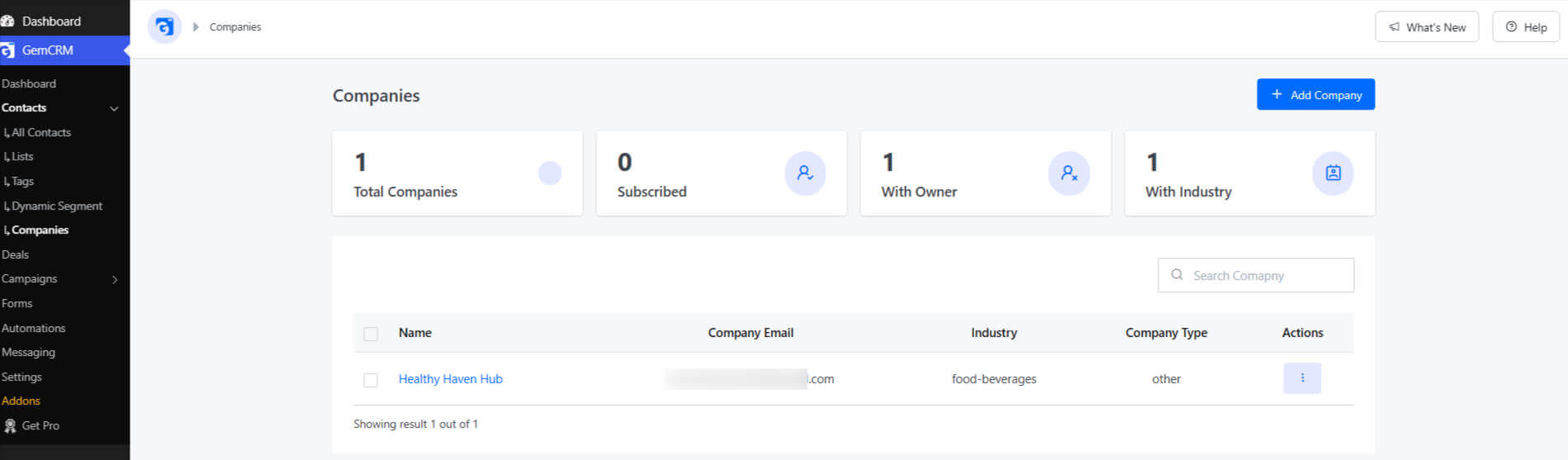Click the Help button
1568x460 pixels.
(x=1526, y=27)
